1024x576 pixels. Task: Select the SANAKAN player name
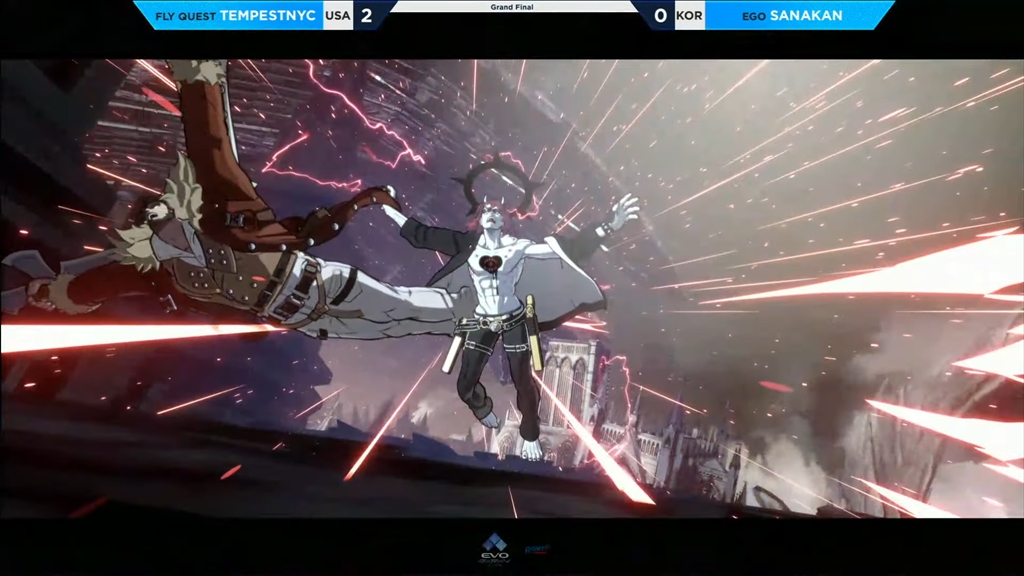(x=806, y=15)
